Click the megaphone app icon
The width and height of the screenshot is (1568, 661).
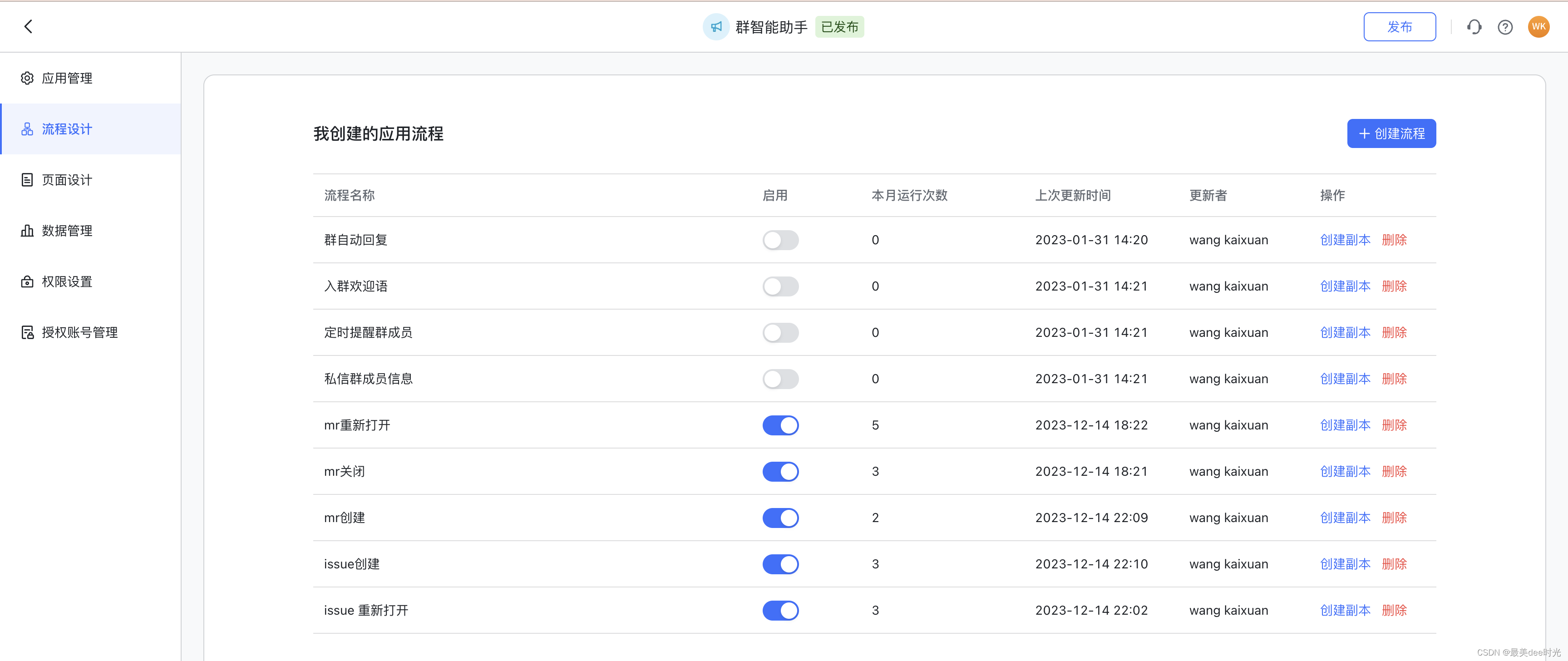pyautogui.click(x=716, y=27)
